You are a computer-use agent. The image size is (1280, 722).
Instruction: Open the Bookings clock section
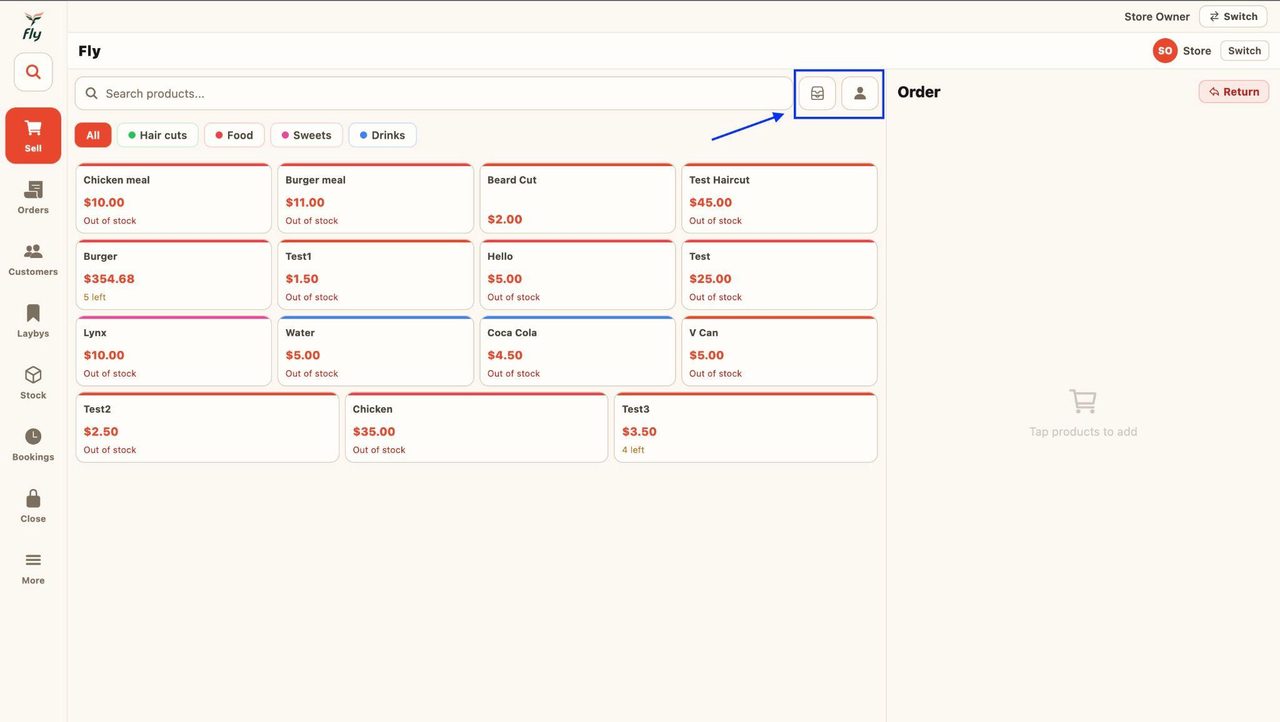click(x=33, y=444)
